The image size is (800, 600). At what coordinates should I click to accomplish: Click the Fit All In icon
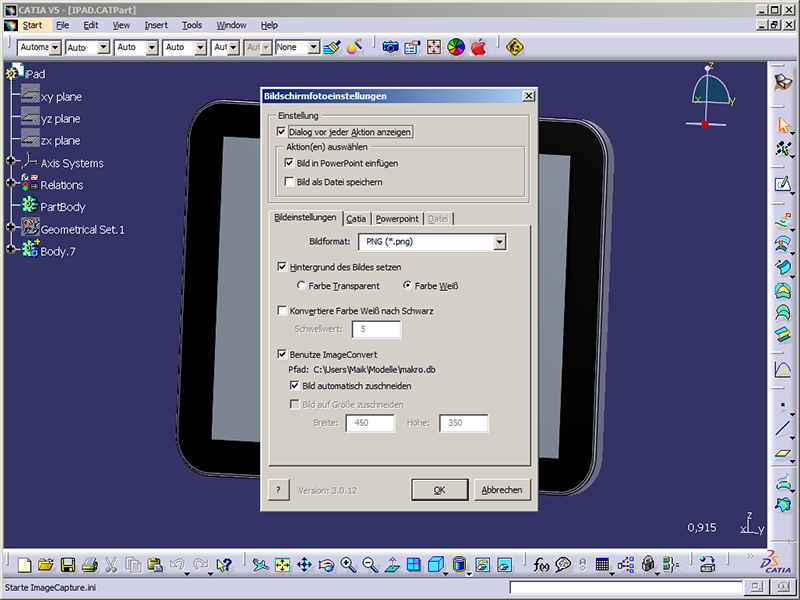pos(282,564)
